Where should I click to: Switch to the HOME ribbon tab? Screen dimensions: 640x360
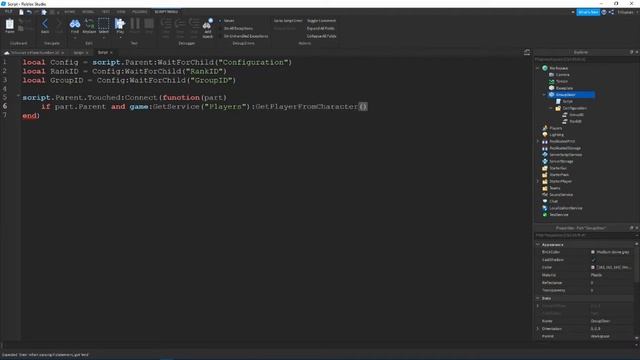point(69,12)
